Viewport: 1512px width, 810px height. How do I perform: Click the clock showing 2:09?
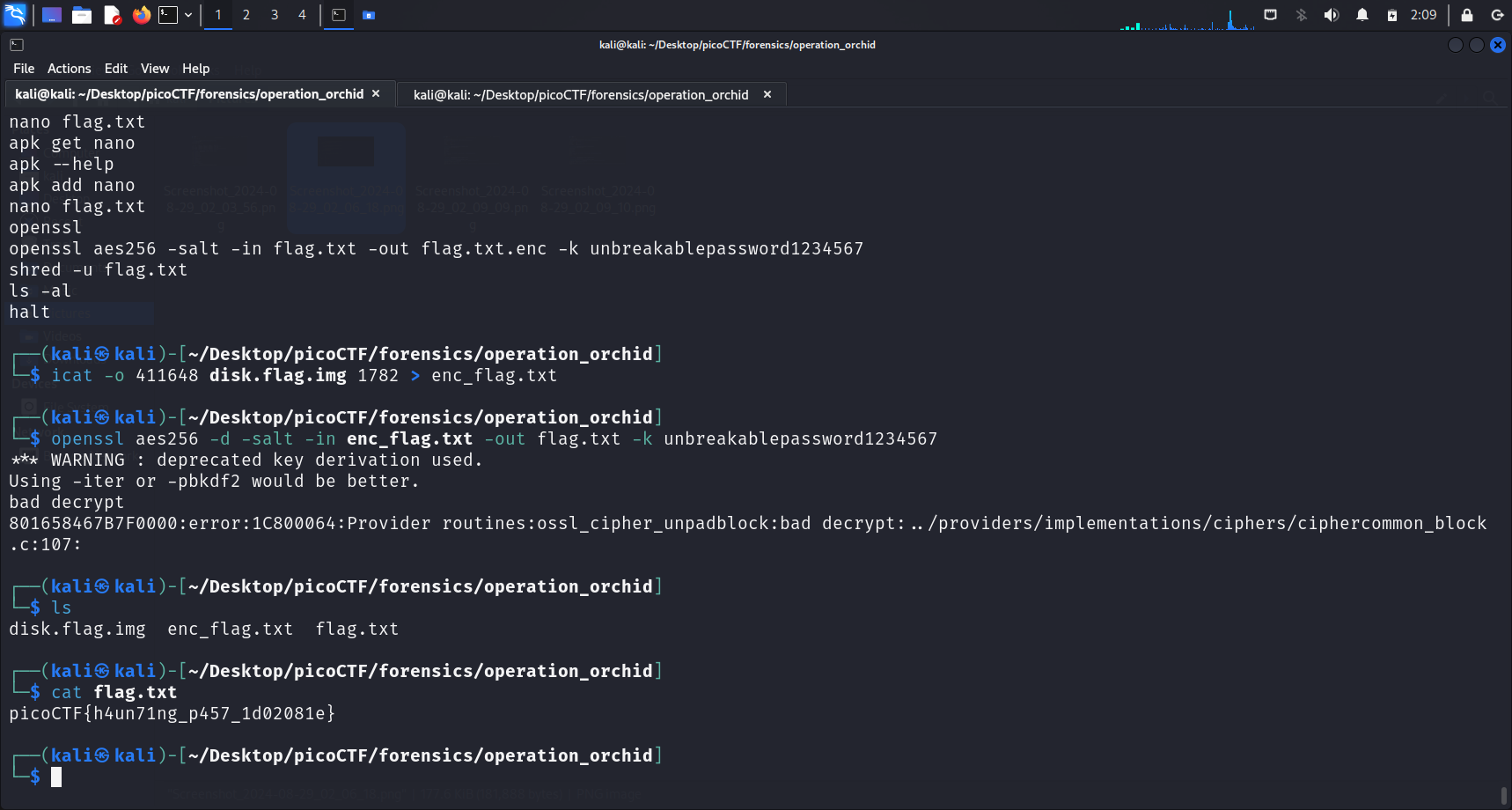coord(1423,15)
